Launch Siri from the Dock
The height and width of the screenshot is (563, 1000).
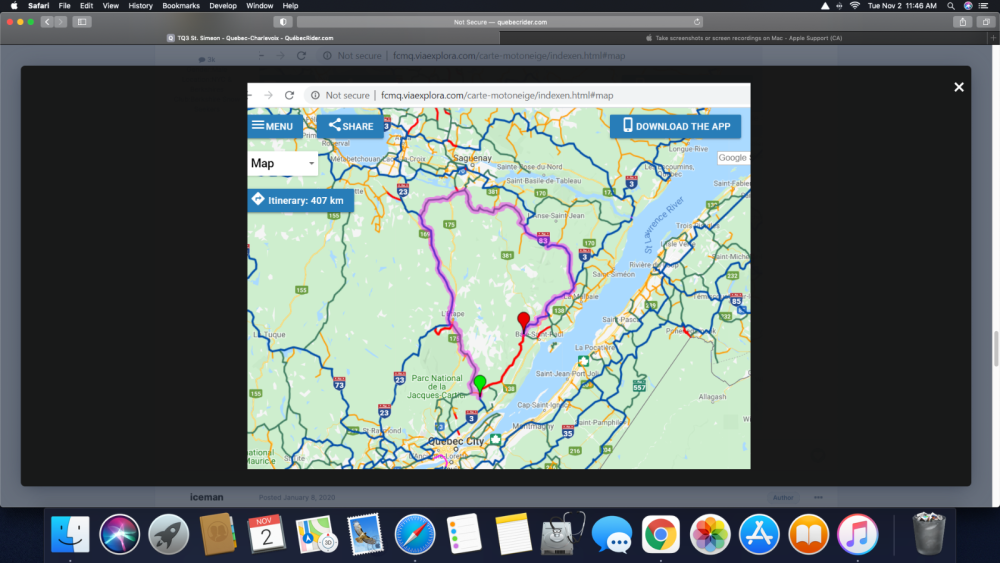click(x=119, y=534)
